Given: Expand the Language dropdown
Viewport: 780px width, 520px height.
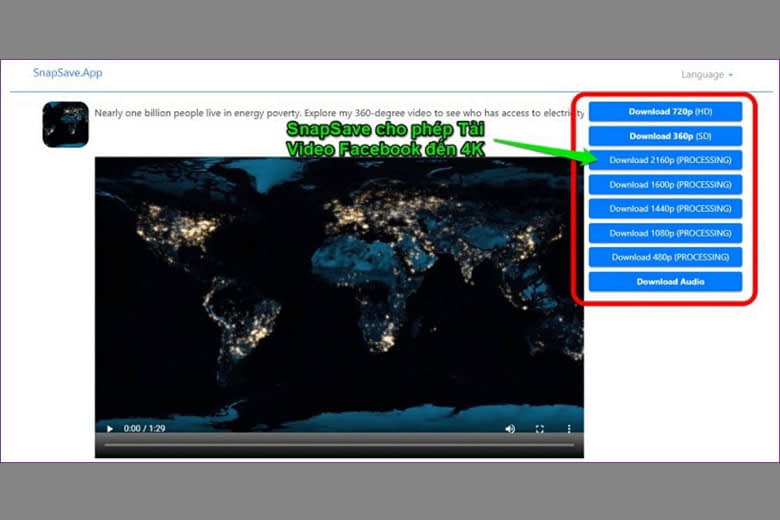Looking at the screenshot, I should click(x=706, y=75).
